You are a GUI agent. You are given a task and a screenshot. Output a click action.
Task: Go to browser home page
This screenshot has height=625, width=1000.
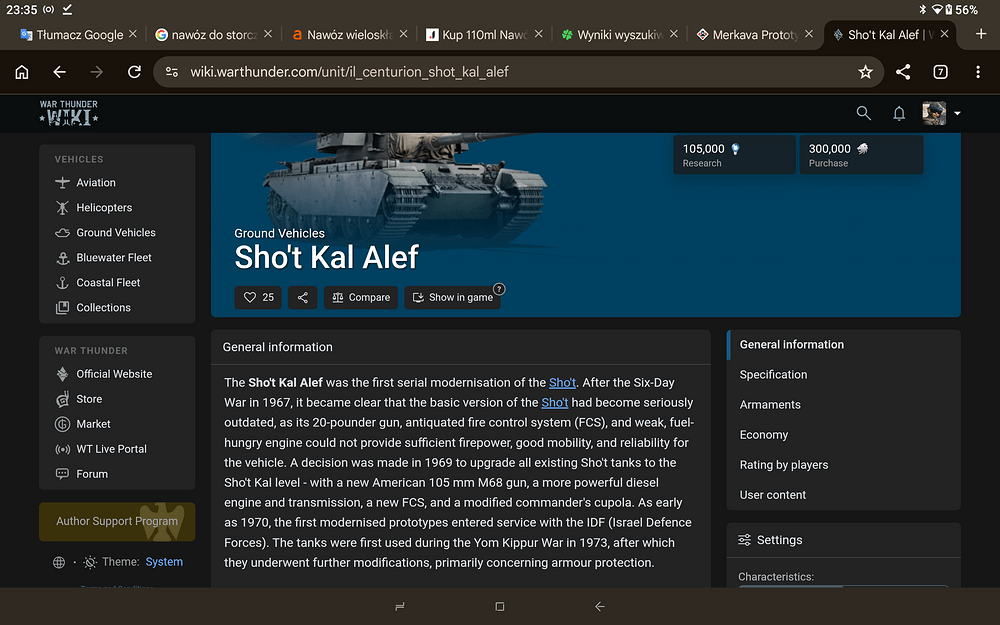click(x=22, y=72)
